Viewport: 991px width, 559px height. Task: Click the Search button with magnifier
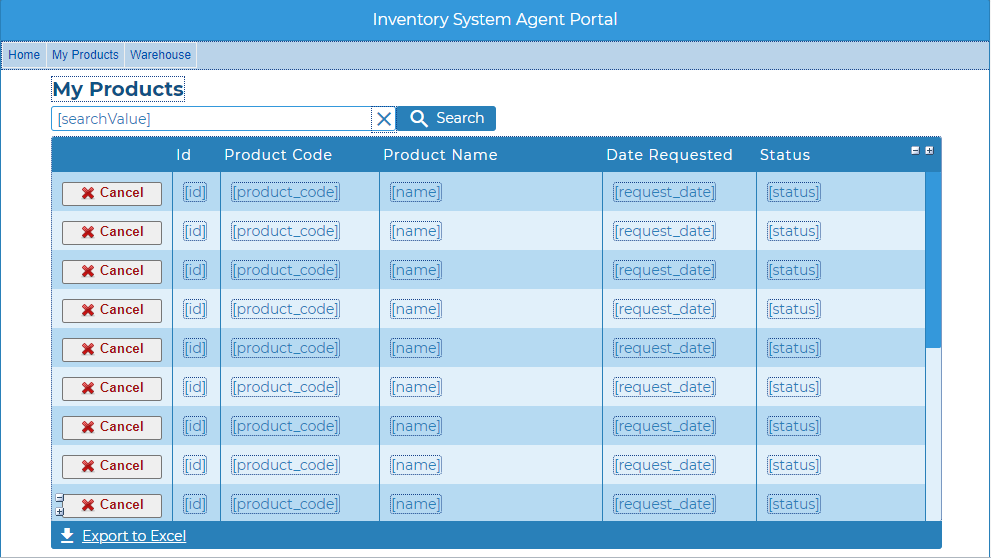[x=446, y=118]
